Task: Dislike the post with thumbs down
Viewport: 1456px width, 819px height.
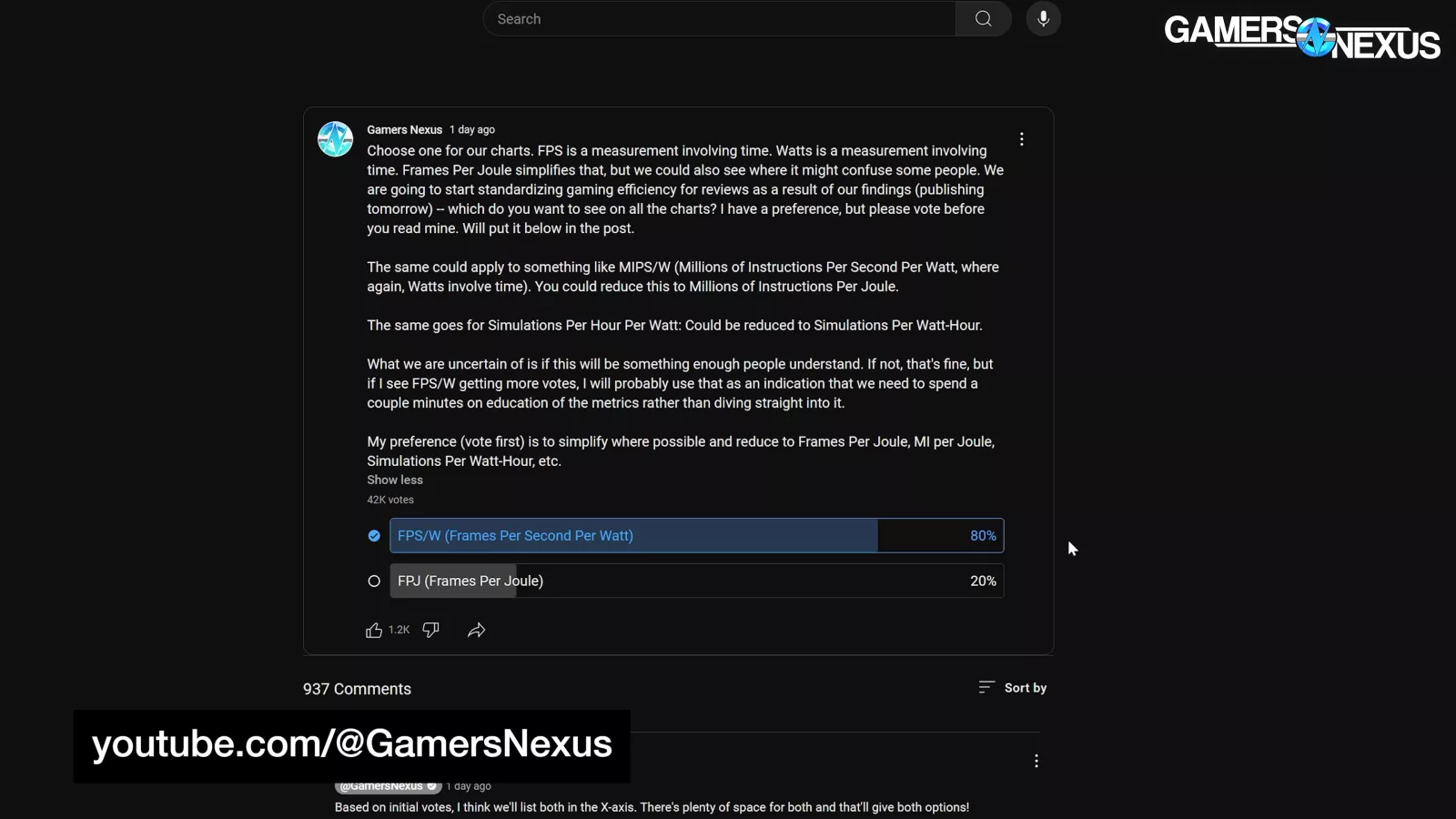Action: 431,631
